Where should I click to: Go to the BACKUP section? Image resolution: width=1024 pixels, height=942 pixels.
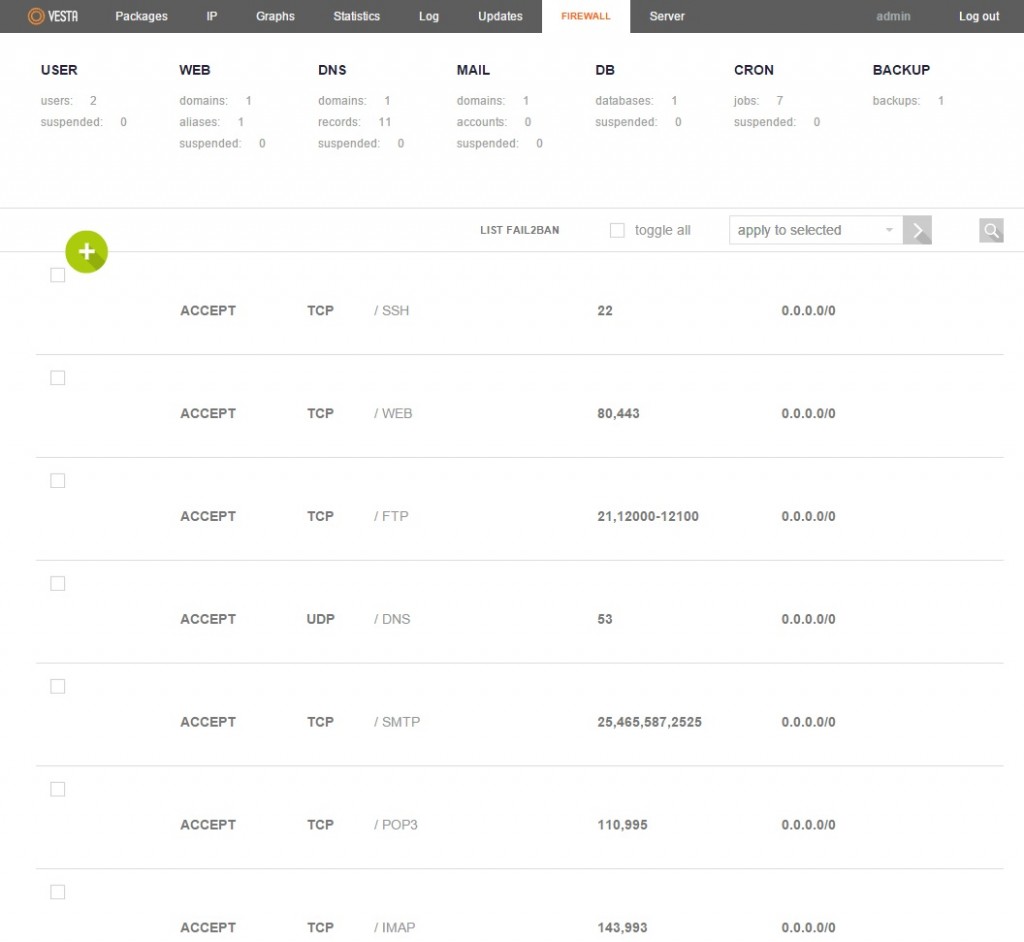900,70
